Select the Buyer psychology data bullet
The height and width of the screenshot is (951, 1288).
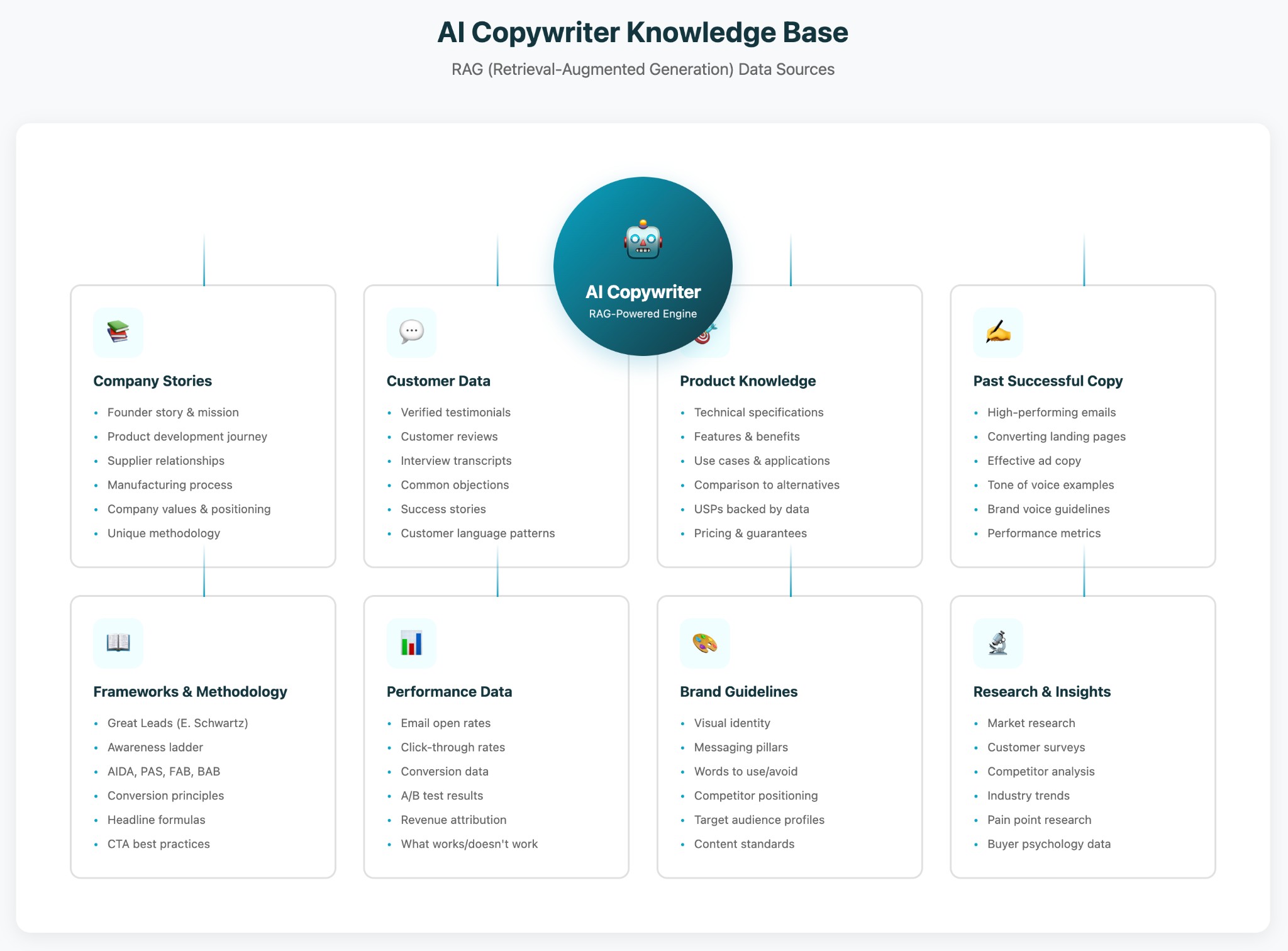pos(1048,843)
